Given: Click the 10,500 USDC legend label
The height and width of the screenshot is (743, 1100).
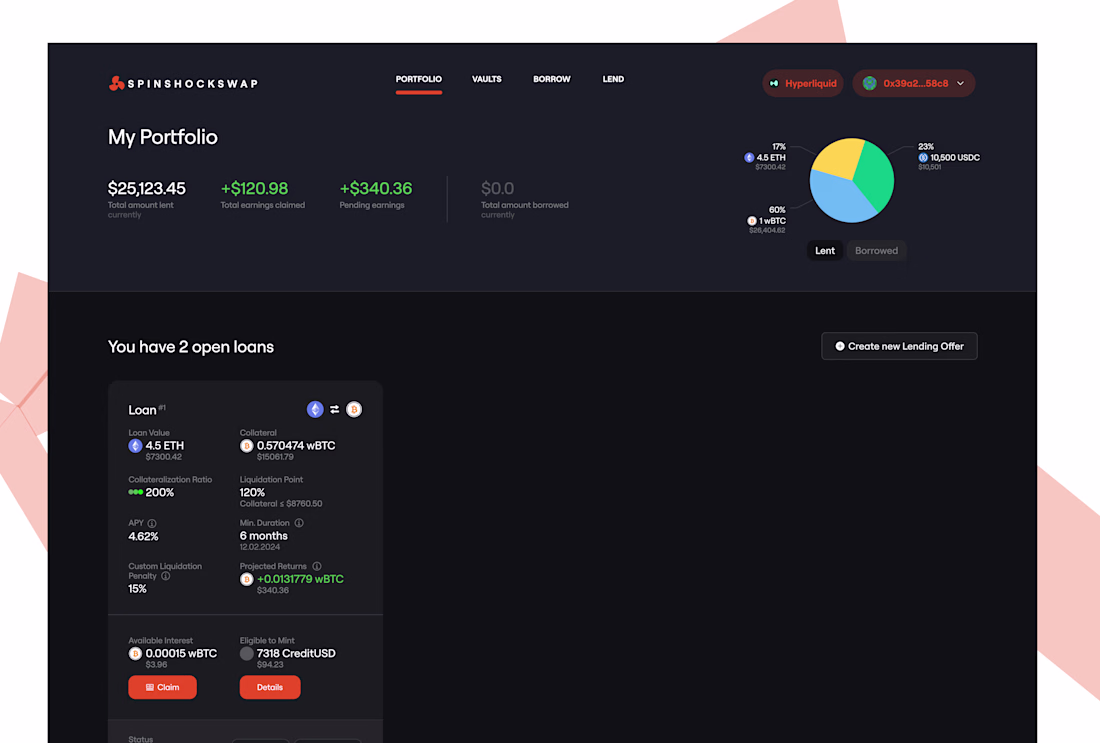Looking at the screenshot, I should click(955, 158).
